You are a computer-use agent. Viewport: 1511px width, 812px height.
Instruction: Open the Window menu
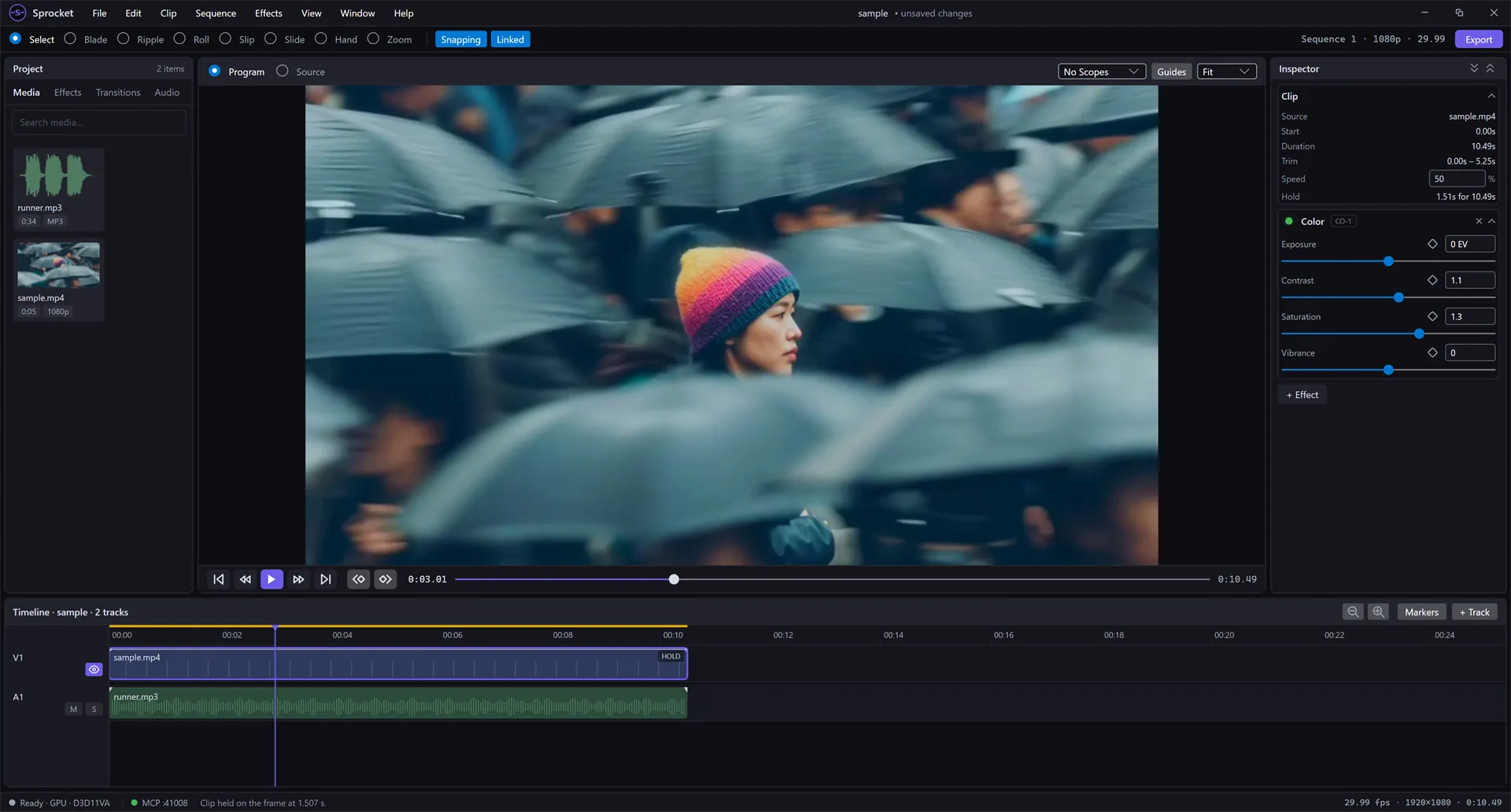click(x=357, y=13)
